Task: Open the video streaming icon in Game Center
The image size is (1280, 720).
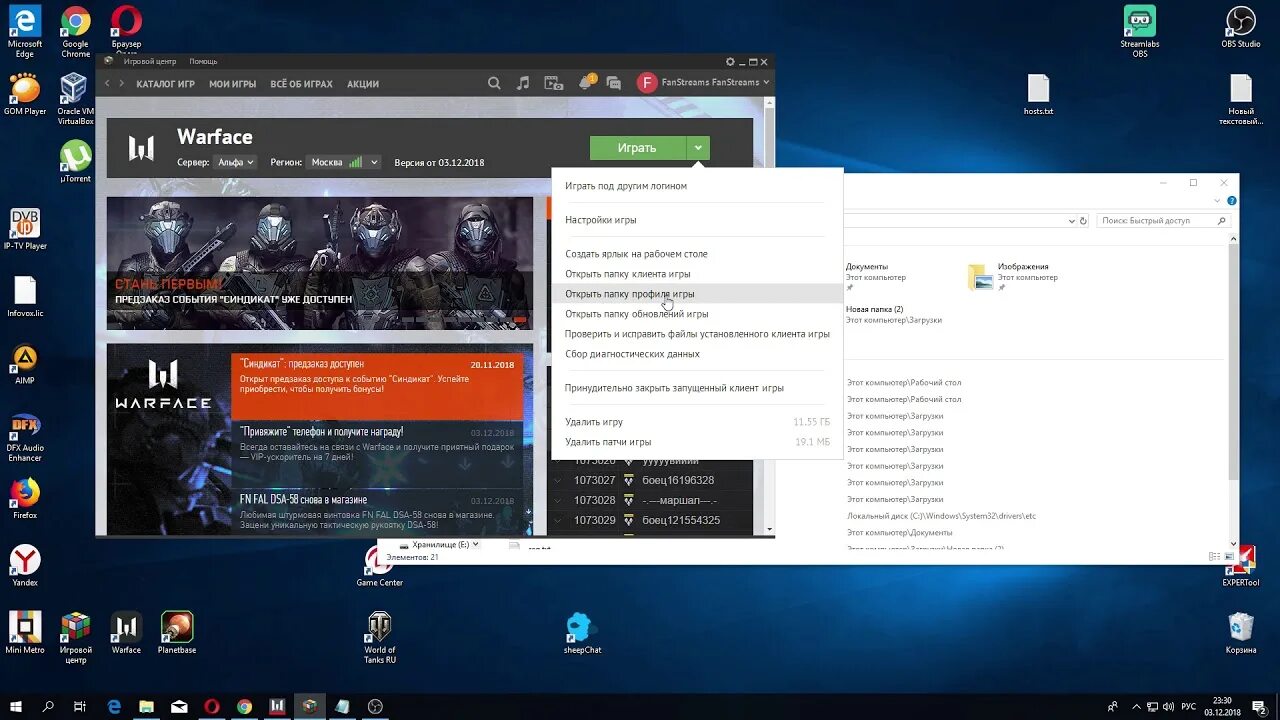Action: [x=553, y=83]
